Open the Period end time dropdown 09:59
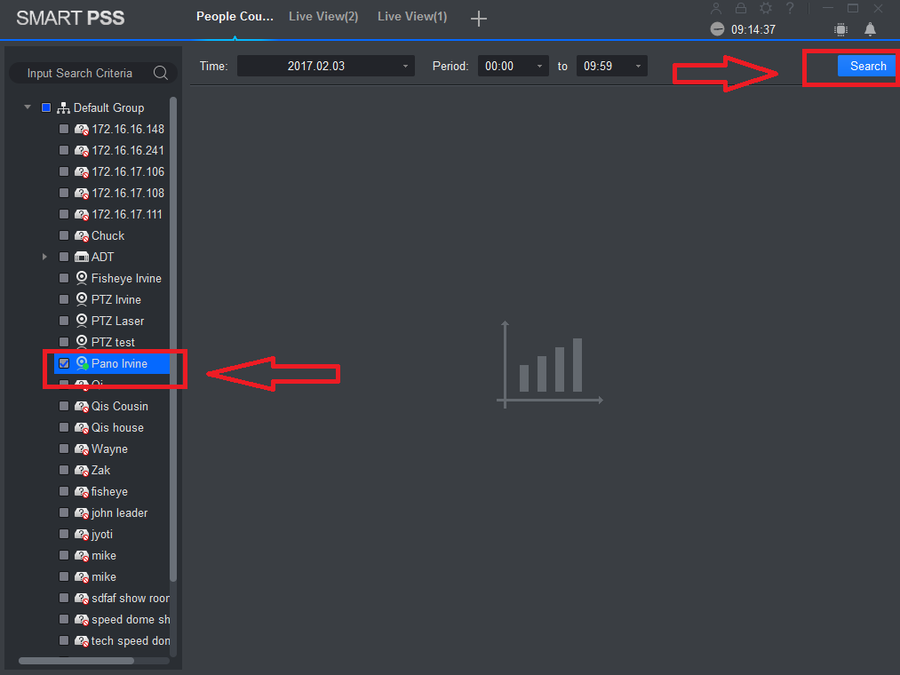This screenshot has width=900, height=675. 611,66
